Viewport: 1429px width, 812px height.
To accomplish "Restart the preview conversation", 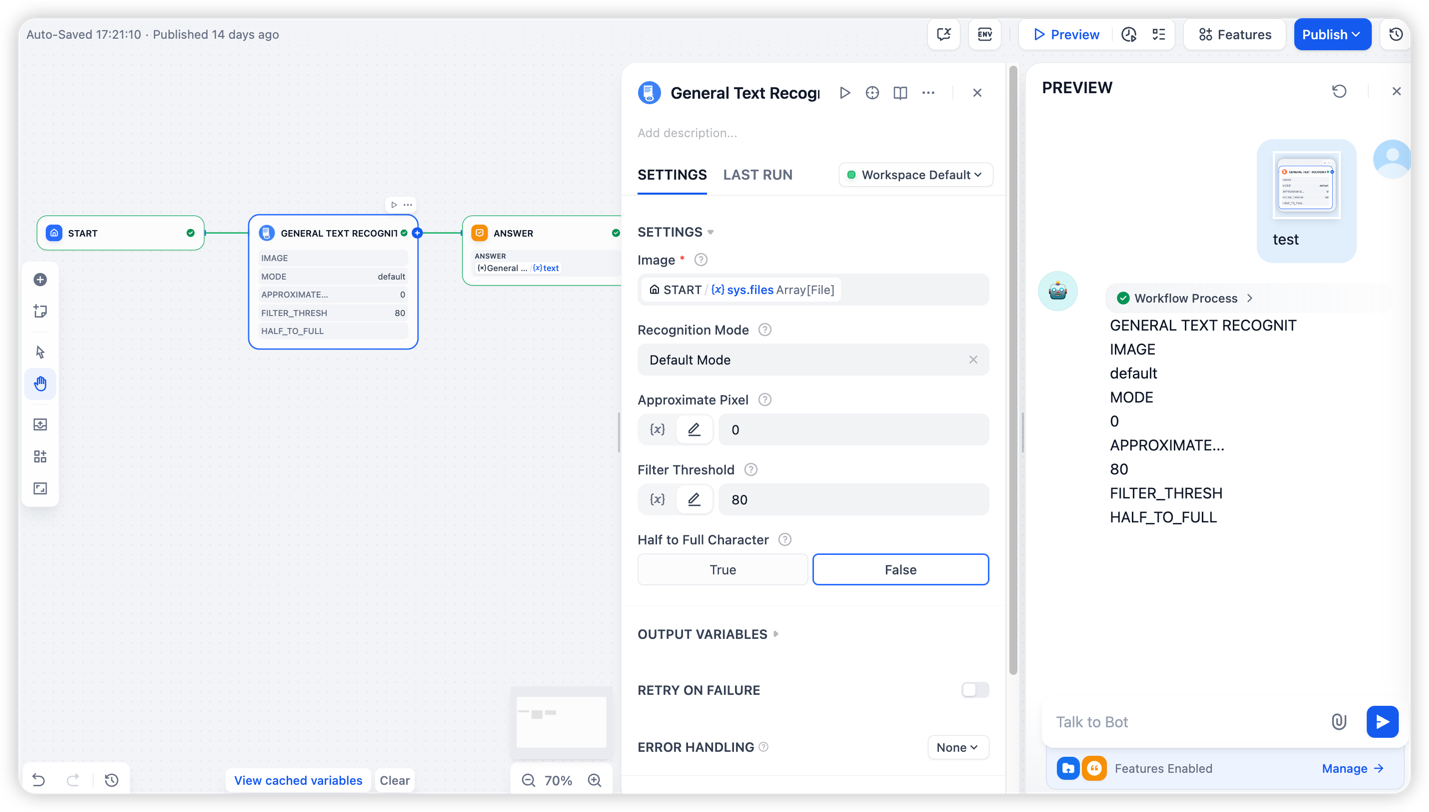I will (x=1339, y=91).
